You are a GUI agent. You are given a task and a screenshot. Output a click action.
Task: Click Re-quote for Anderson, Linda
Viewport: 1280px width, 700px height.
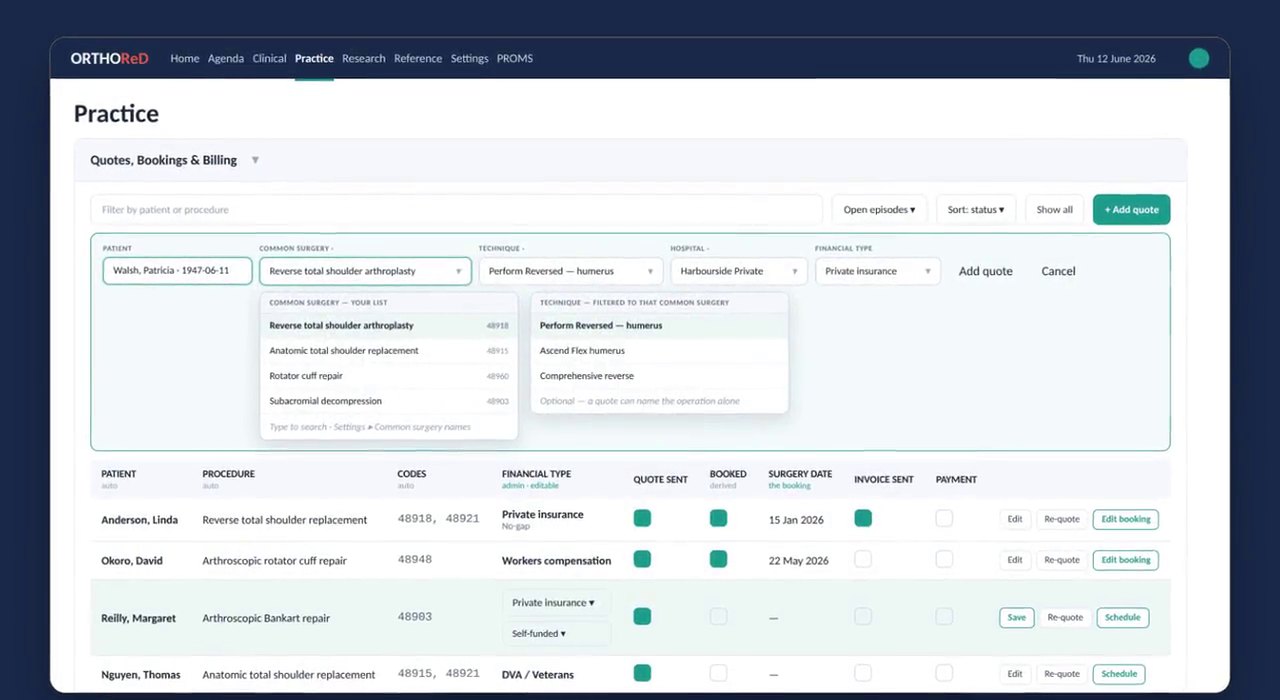[x=1062, y=519]
